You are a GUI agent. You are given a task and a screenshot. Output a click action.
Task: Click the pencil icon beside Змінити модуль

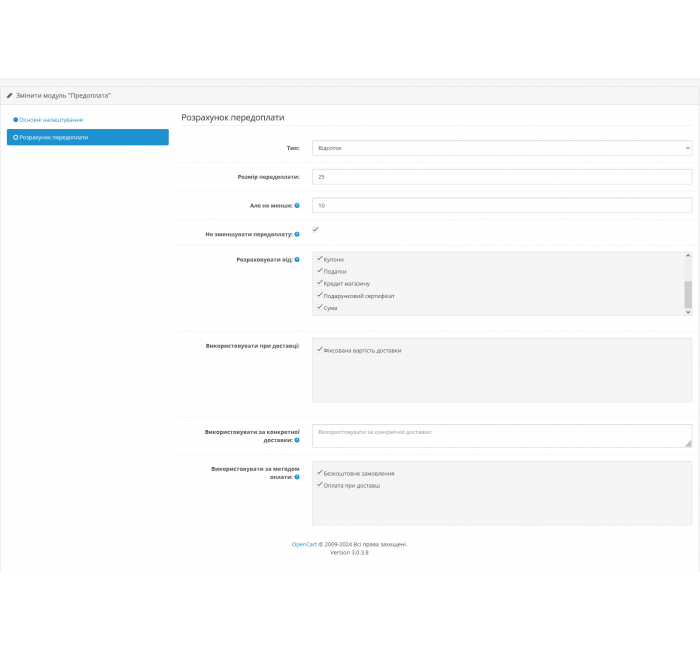click(9, 96)
